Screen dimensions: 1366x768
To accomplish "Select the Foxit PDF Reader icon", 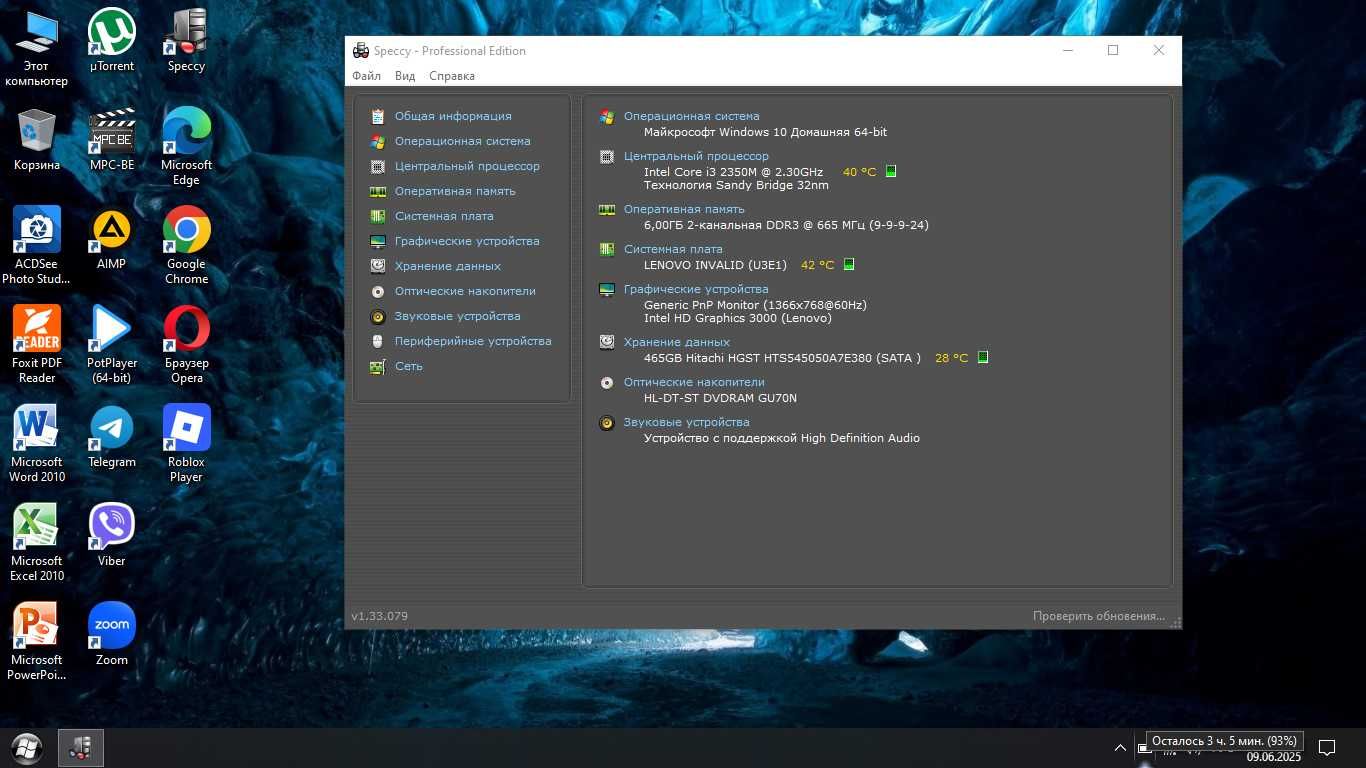I will [37, 345].
